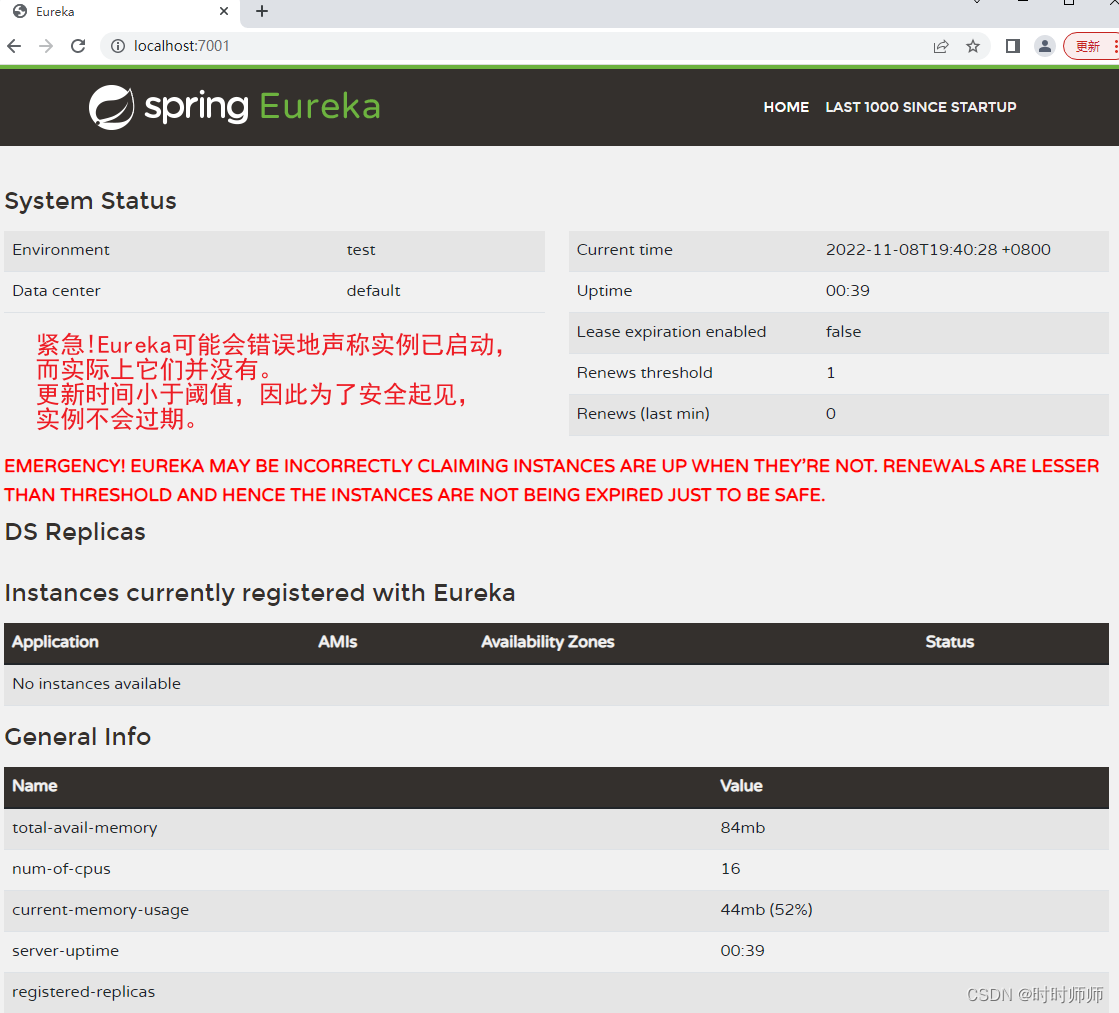Select the Data center value 'default'
The width and height of the screenshot is (1119, 1013).
point(373,291)
